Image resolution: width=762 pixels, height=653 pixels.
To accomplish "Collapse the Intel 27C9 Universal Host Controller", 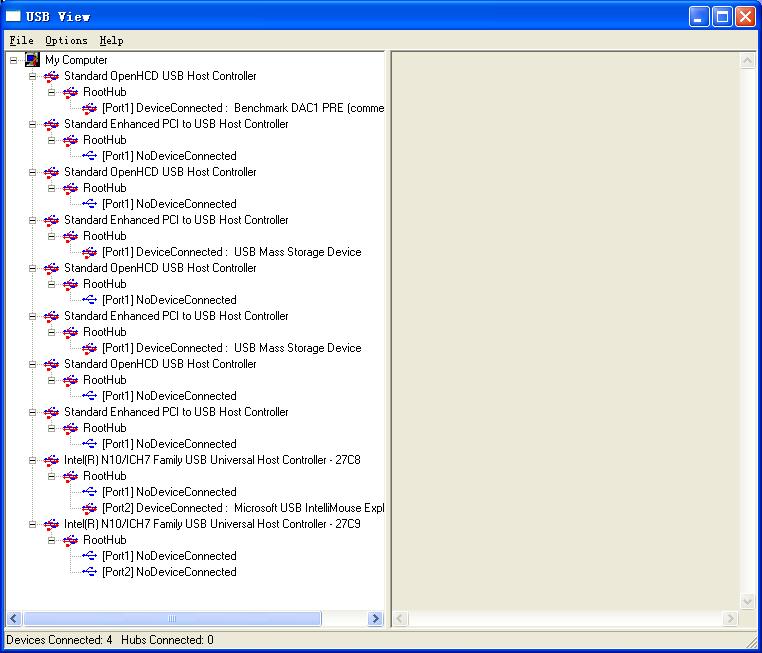I will point(33,524).
